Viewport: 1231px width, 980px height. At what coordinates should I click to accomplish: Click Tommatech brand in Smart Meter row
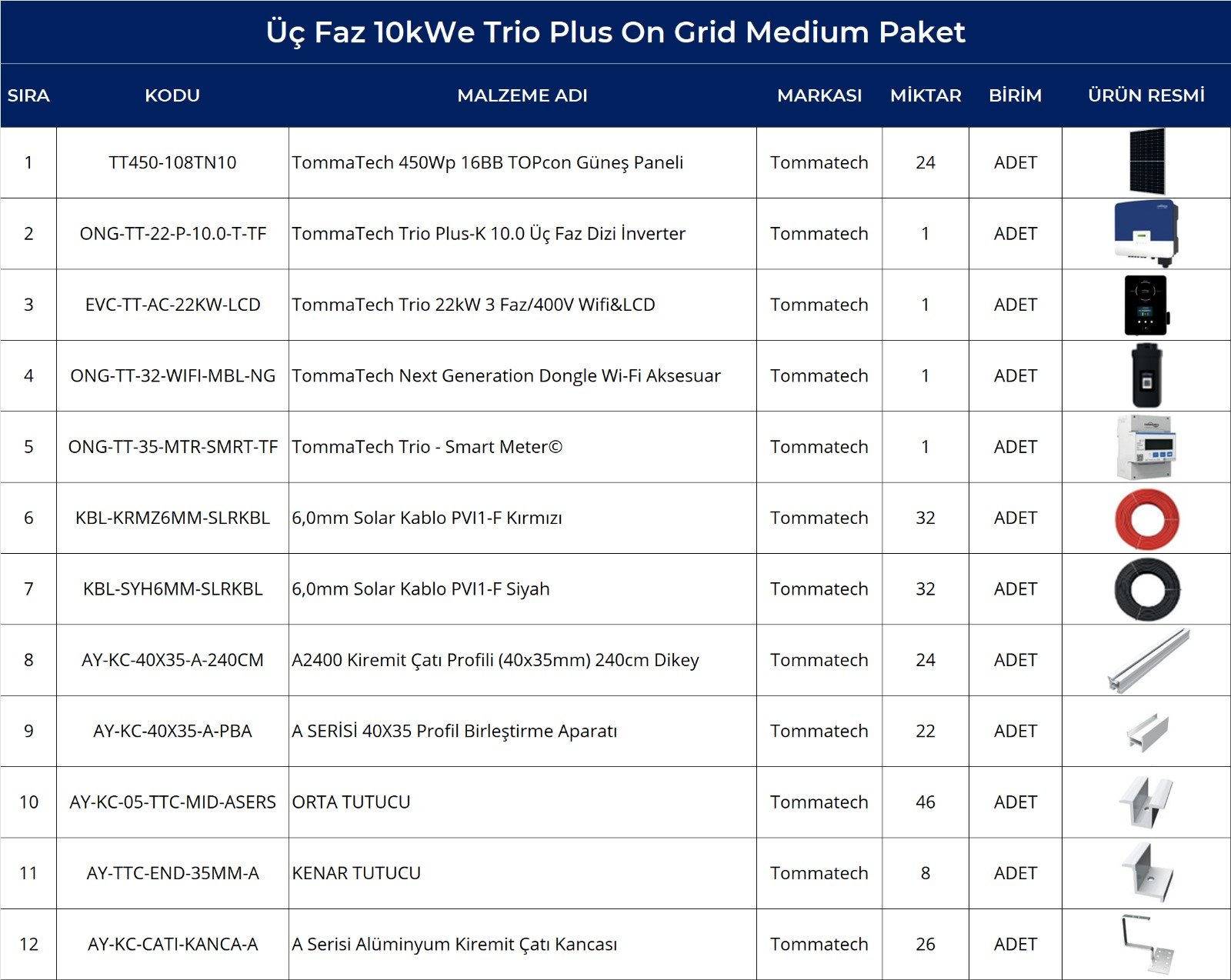pos(819,447)
